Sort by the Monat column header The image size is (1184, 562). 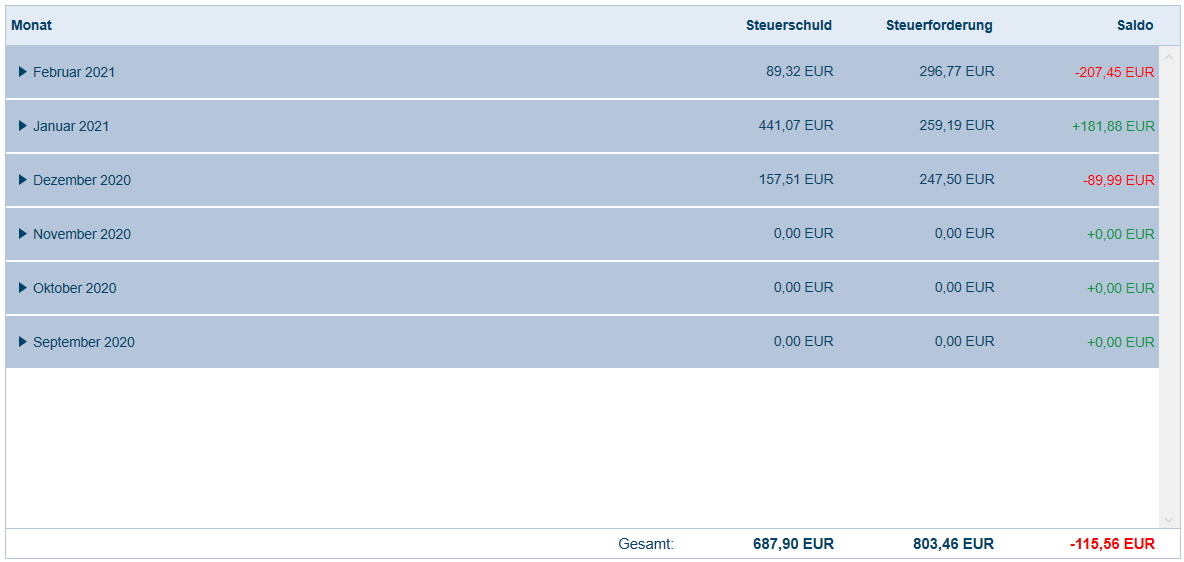tap(32, 25)
